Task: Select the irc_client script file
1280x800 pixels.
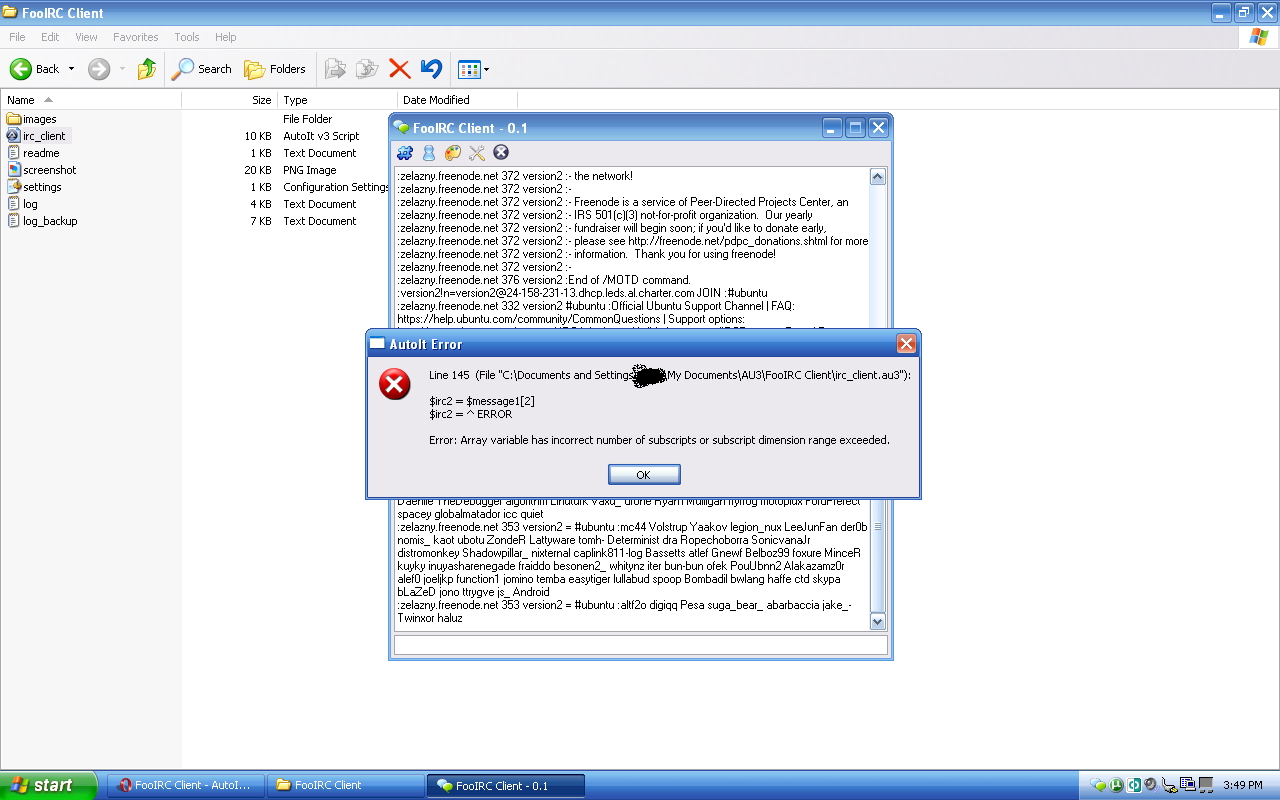Action: [36, 136]
